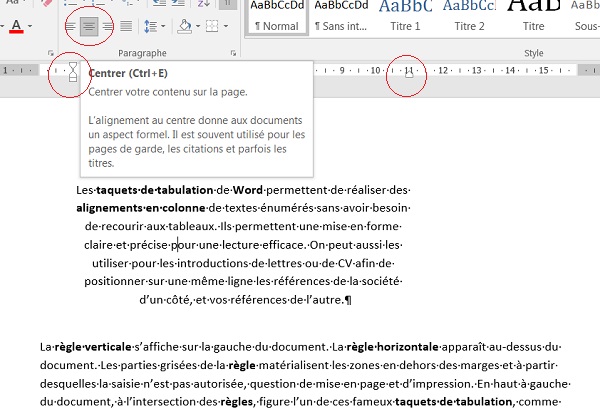Align paragraph text to the left
Screen dimensions: 600x414
click(70, 26)
